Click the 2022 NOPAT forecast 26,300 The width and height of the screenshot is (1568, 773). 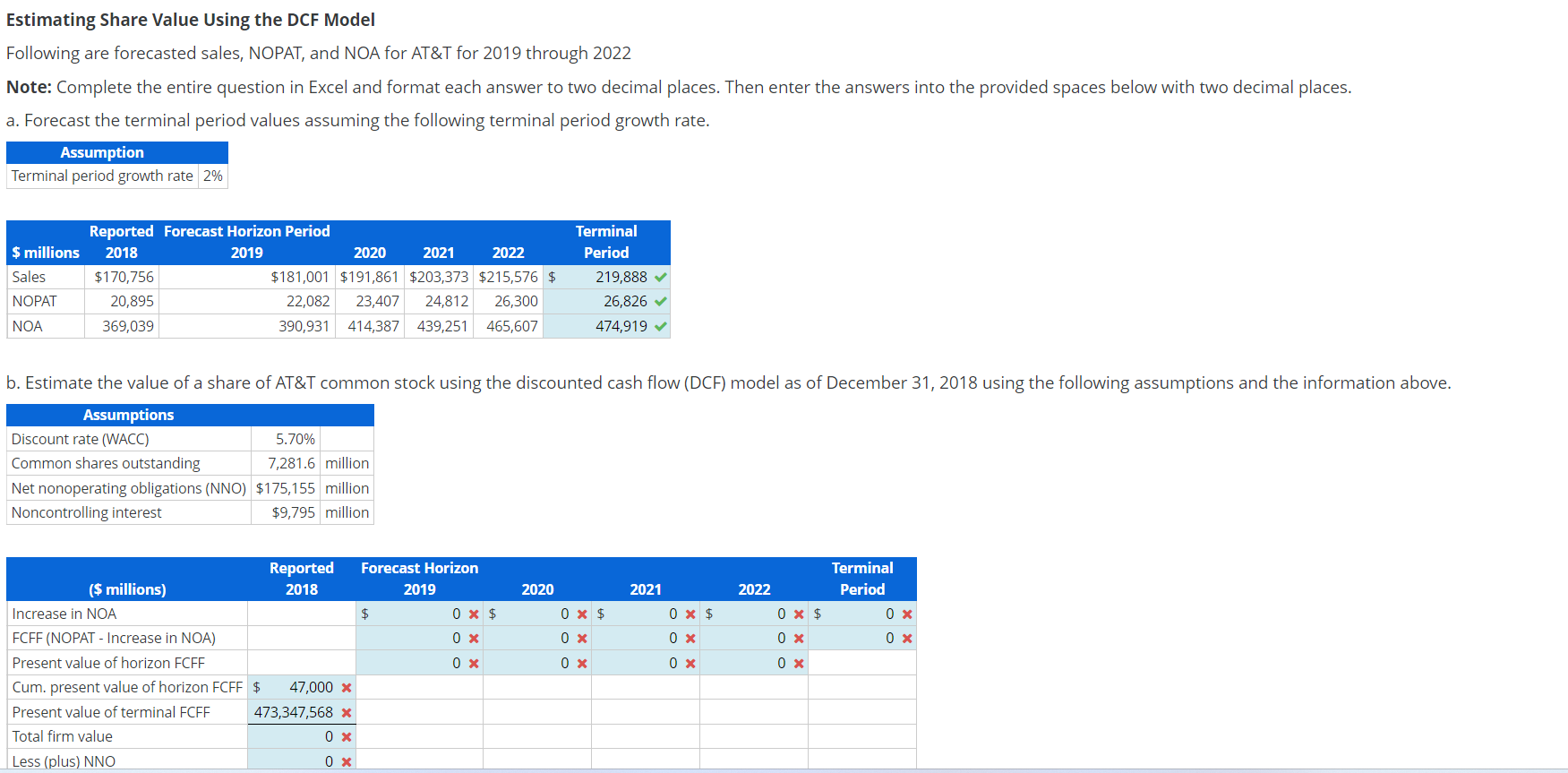pyautogui.click(x=517, y=301)
